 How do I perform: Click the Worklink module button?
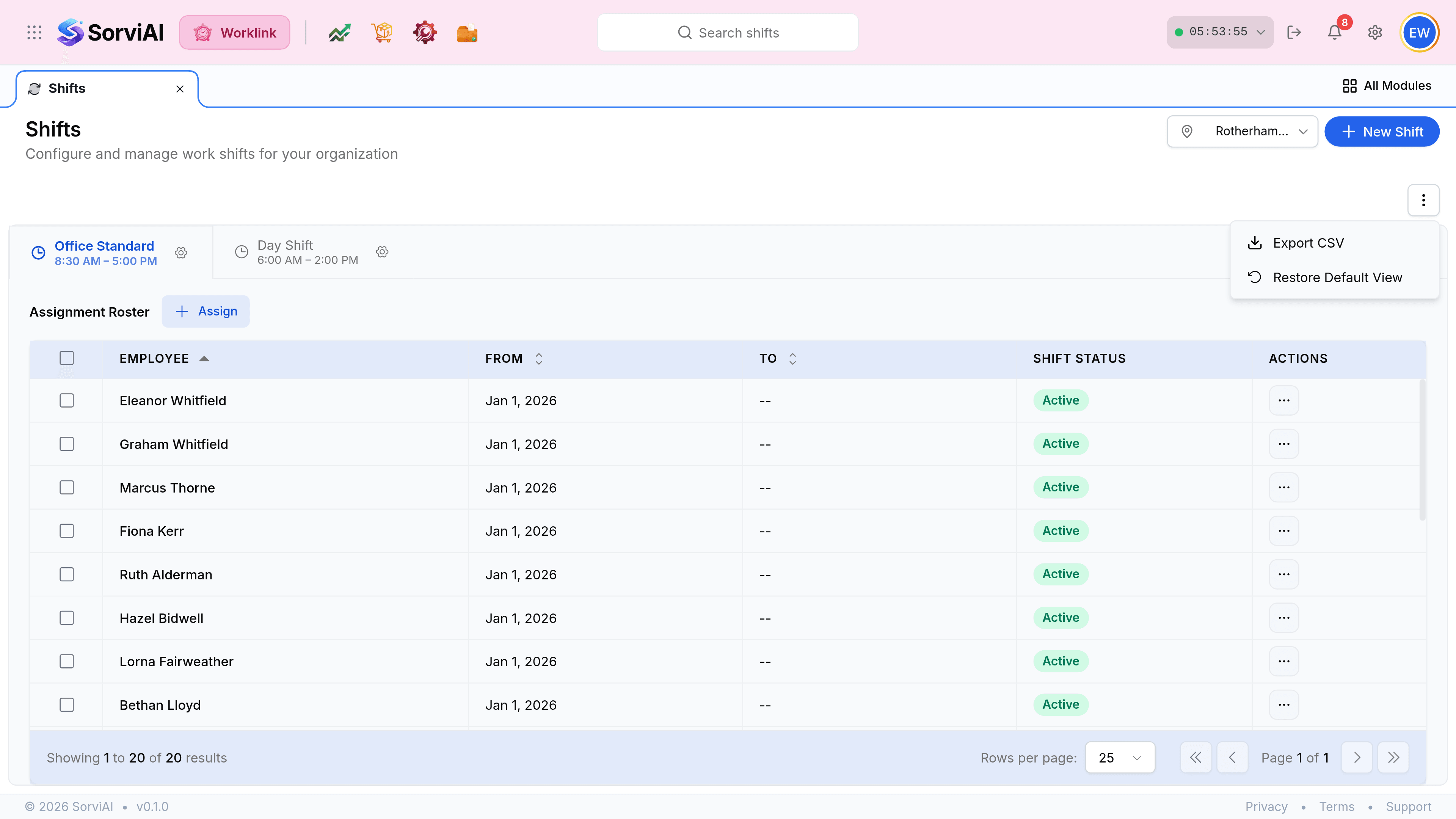click(x=235, y=33)
